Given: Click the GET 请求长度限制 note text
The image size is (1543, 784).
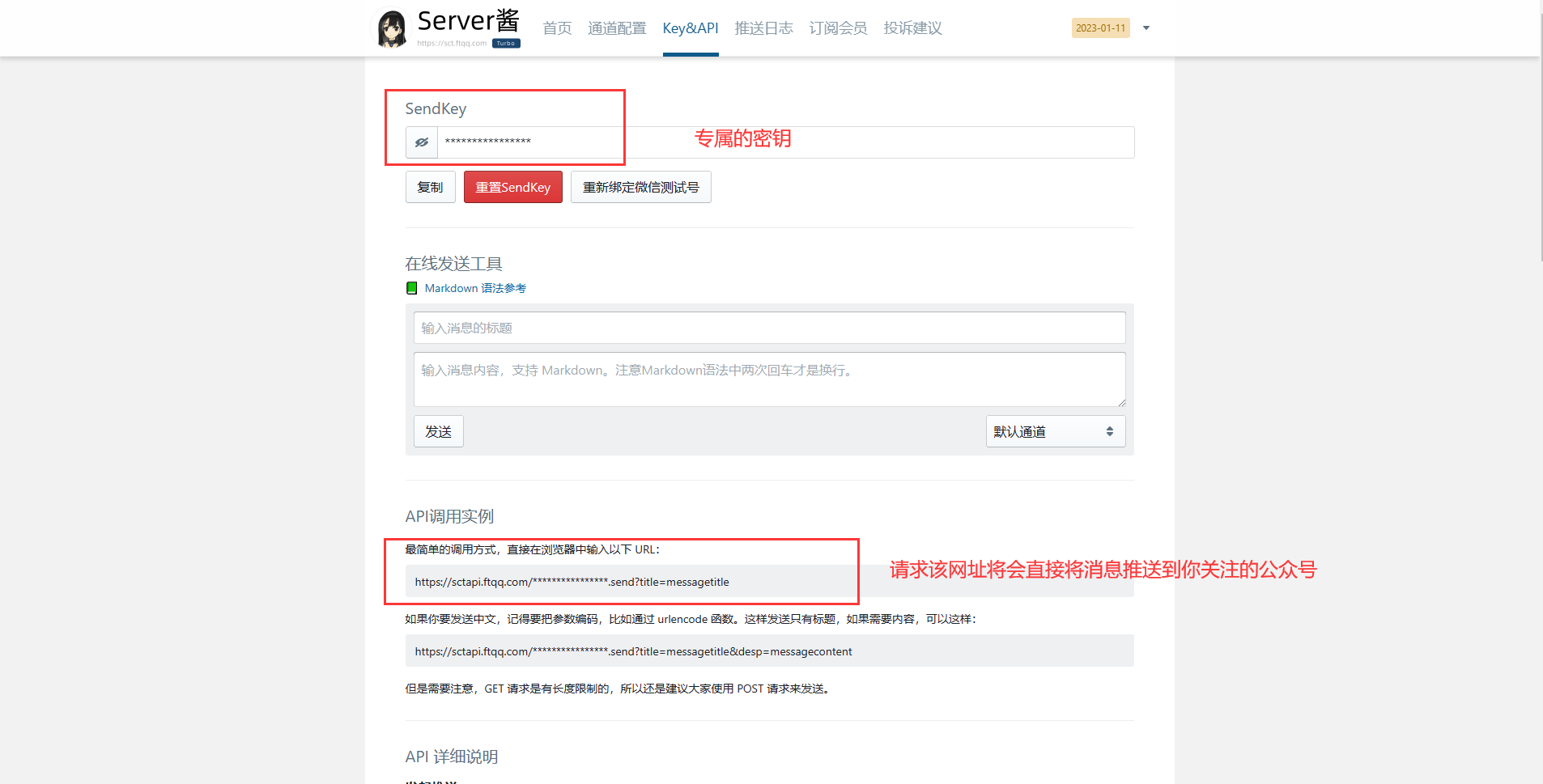Looking at the screenshot, I should coord(618,689).
